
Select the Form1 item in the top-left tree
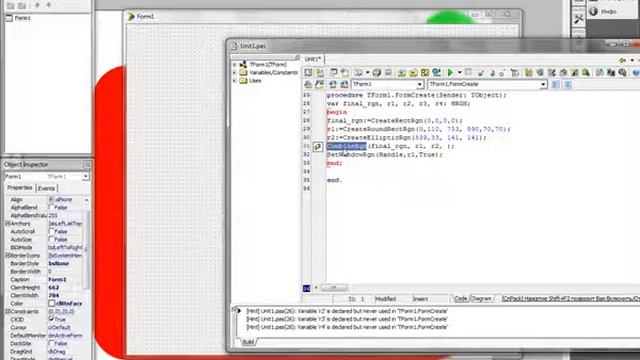click(x=22, y=18)
